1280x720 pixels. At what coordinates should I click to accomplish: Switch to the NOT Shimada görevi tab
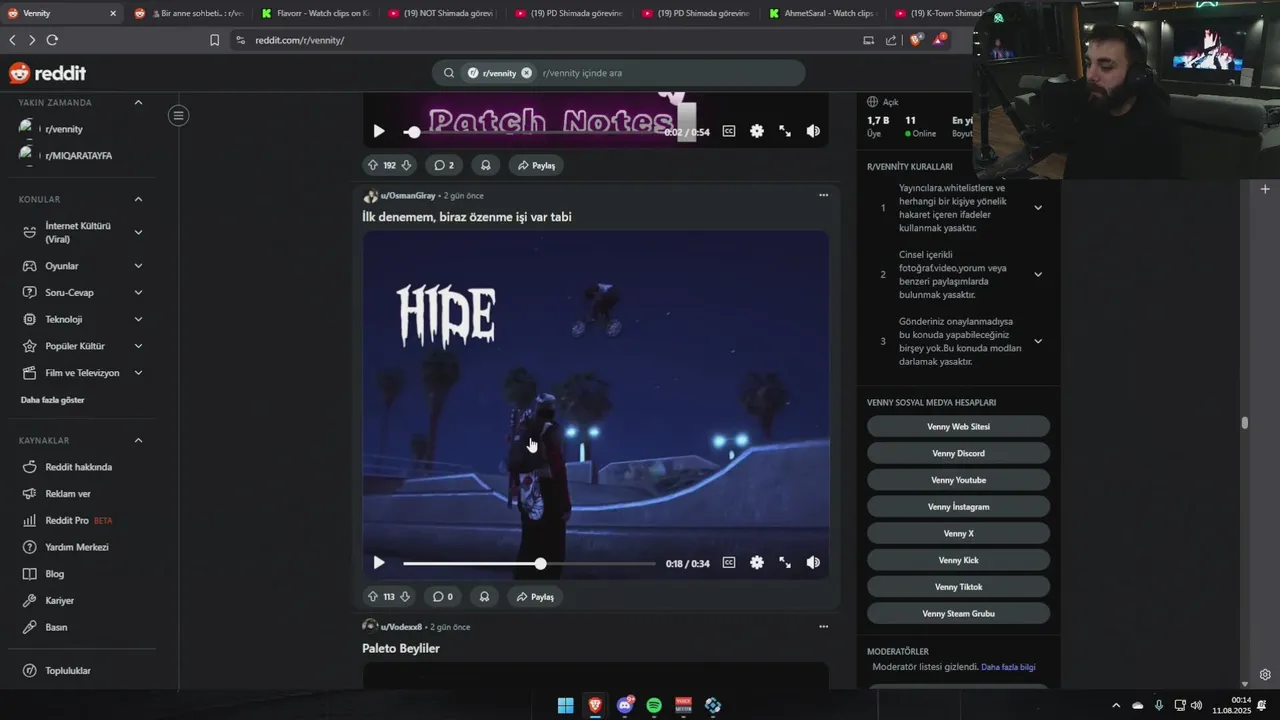tap(443, 13)
